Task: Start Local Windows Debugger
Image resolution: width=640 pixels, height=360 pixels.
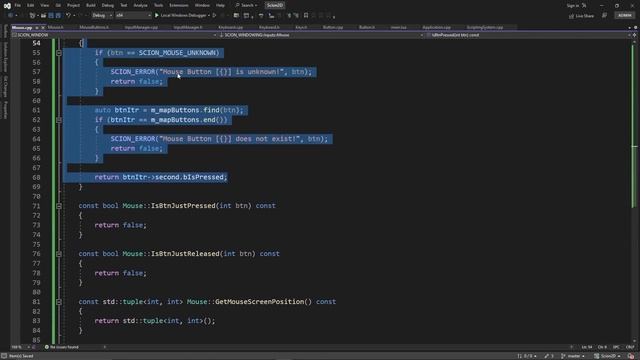Action: point(180,16)
